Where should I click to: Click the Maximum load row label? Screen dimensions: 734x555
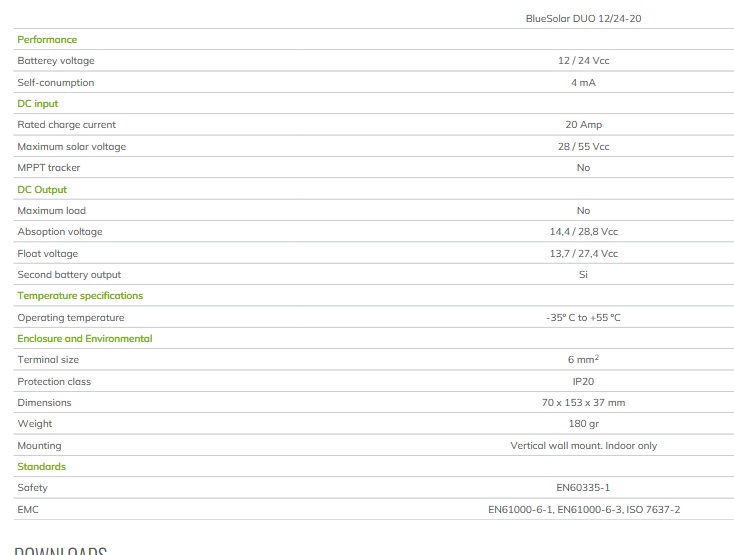click(52, 211)
